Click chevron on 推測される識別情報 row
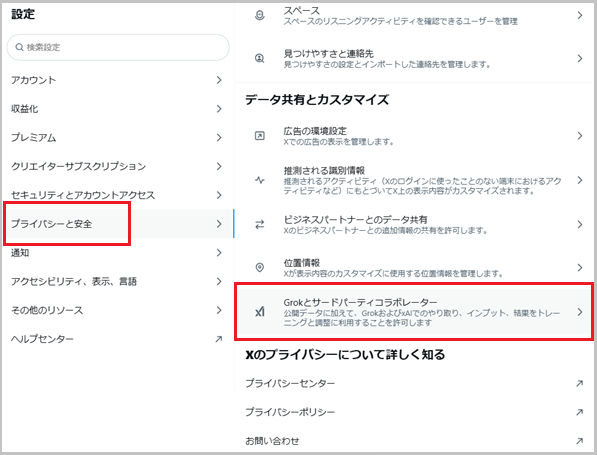Screen dimensions: 597x455 (x=580, y=180)
